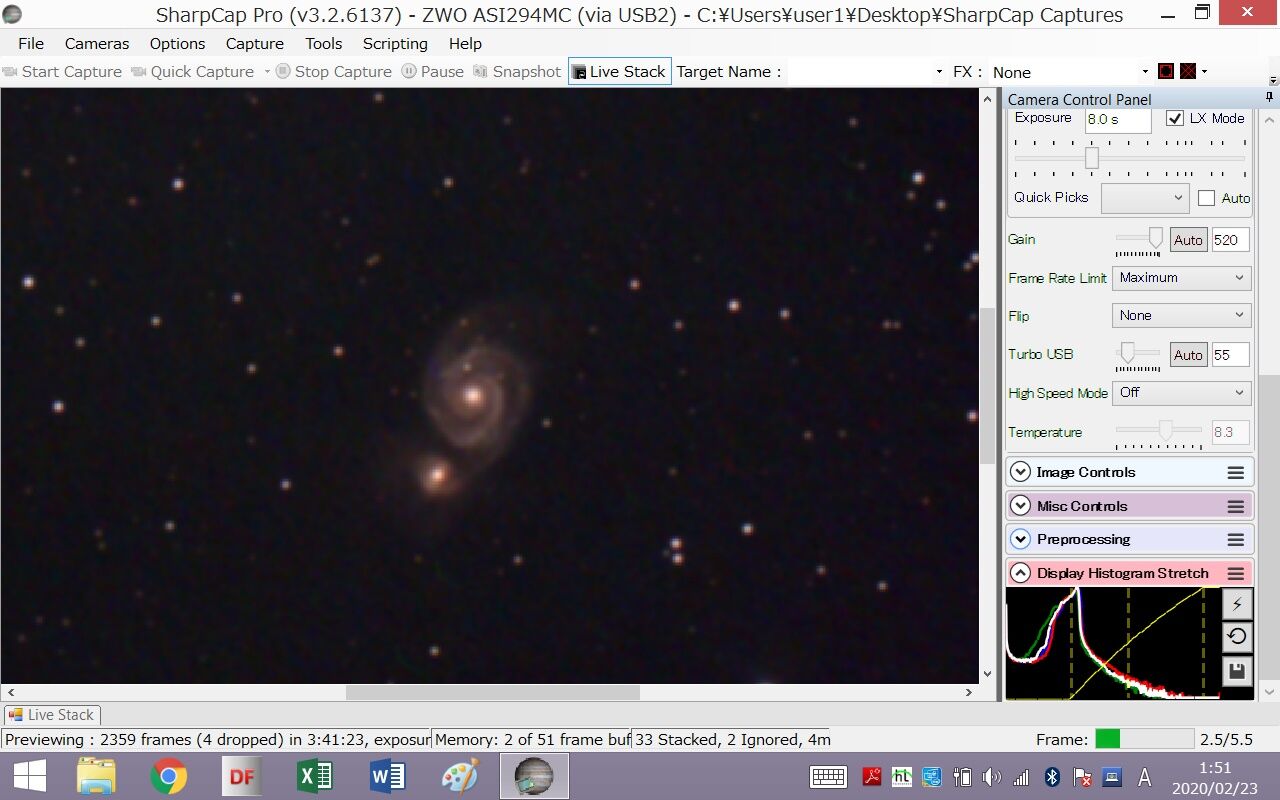This screenshot has height=800, width=1280.
Task: Click the Exposure slider track
Action: [x=1130, y=158]
